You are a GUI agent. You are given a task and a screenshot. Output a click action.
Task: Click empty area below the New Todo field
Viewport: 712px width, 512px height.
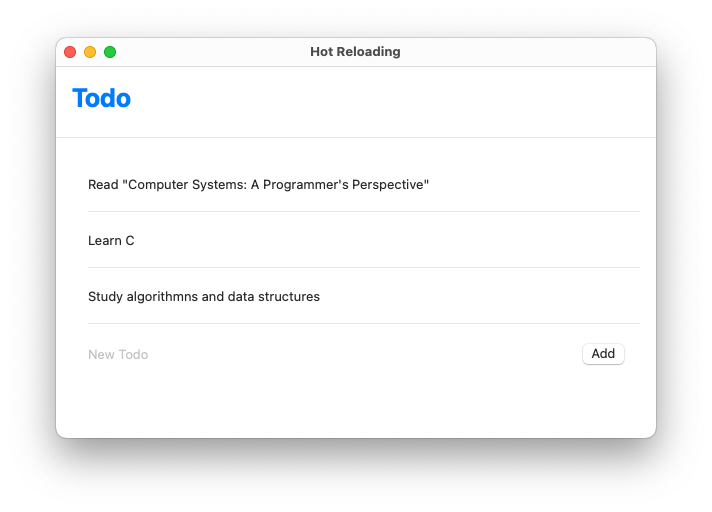pyautogui.click(x=350, y=405)
